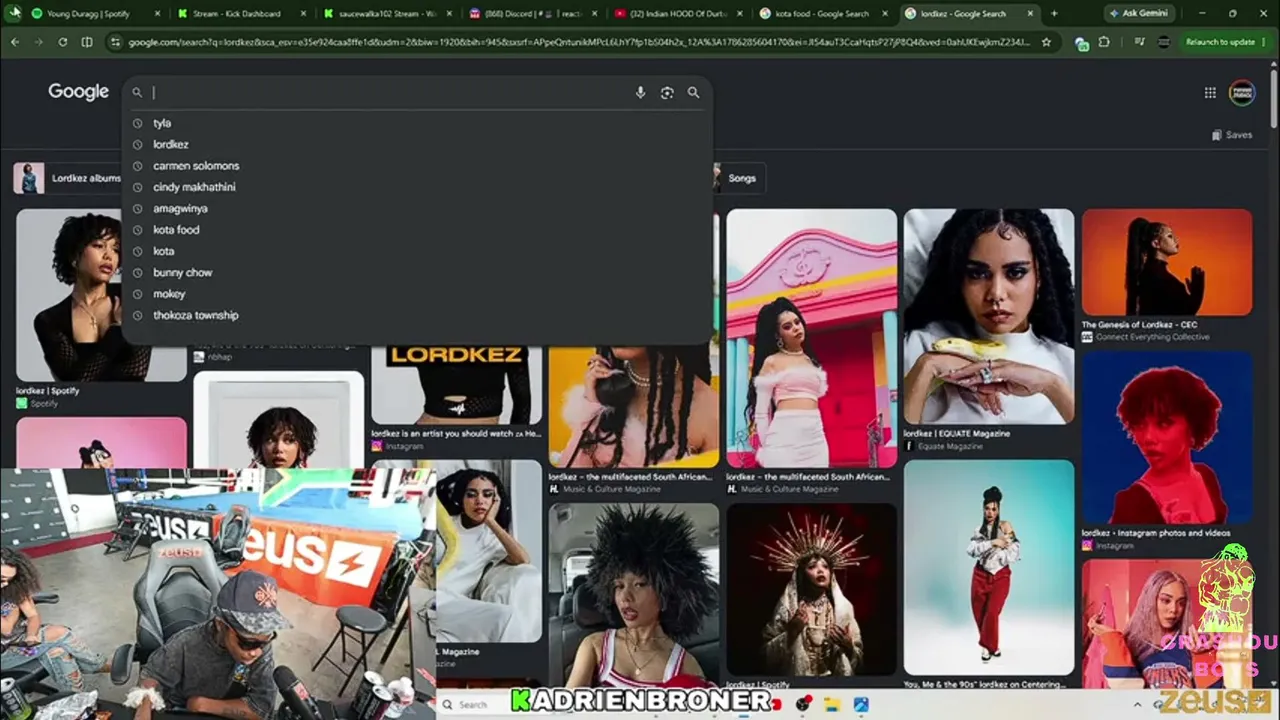Image resolution: width=1280 pixels, height=720 pixels.
Task: Go back to the previous page
Action: [x=14, y=42]
